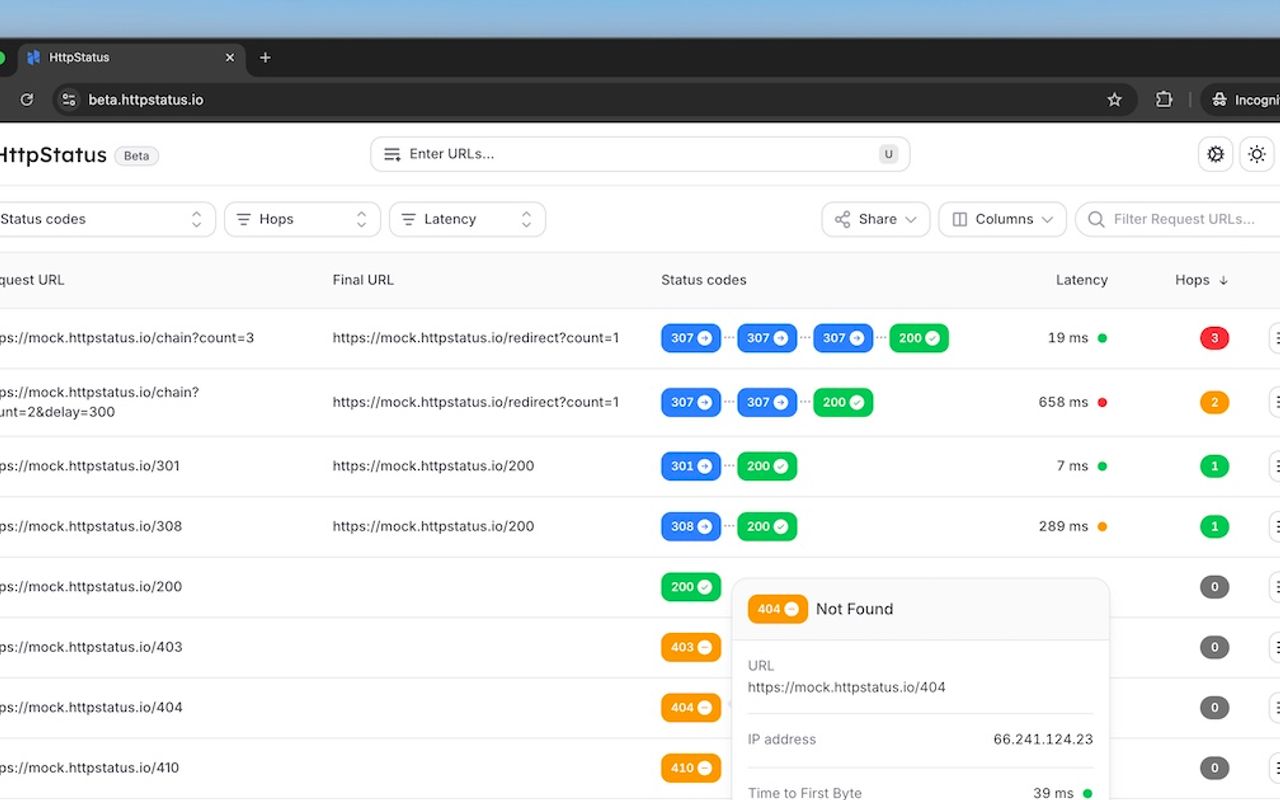Click the 410 status badge
Screen dimensions: 1280x800
coord(691,768)
